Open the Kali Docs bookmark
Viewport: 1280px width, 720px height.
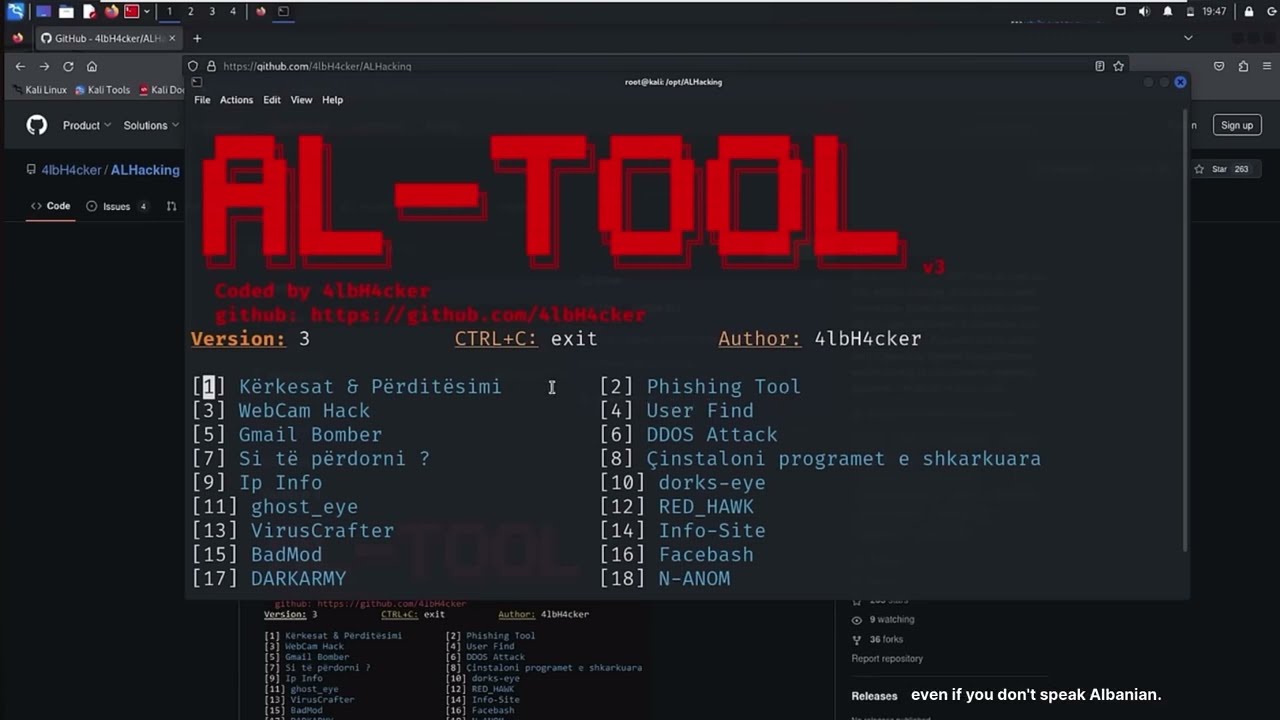tap(162, 90)
